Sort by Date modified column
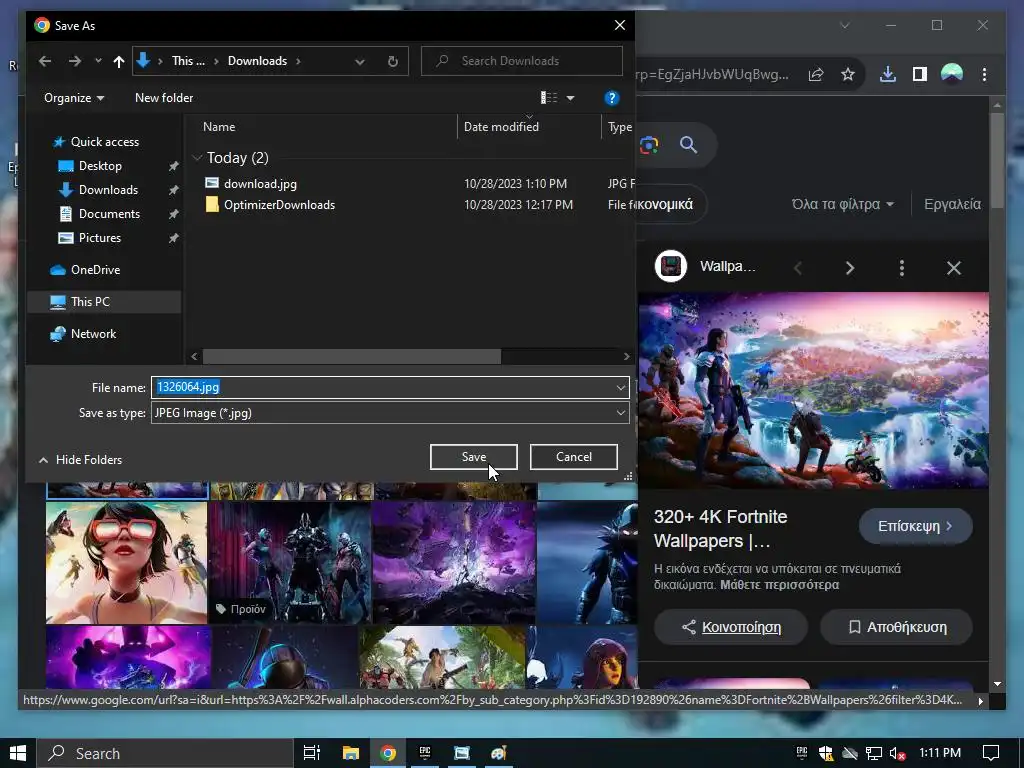The image size is (1024, 768). point(501,127)
